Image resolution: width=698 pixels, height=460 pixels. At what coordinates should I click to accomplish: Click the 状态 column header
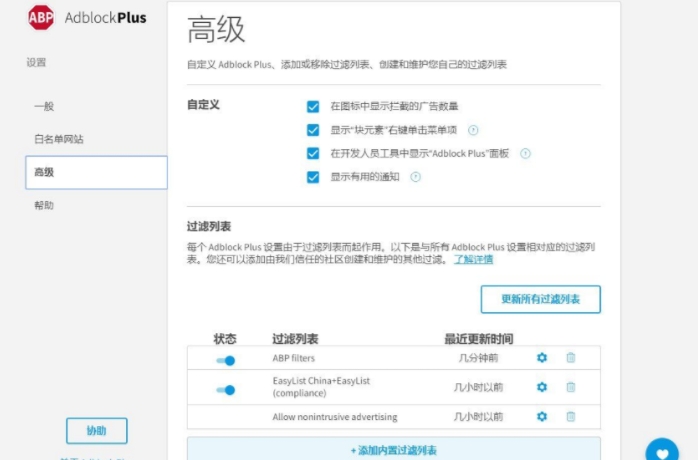[x=225, y=339]
